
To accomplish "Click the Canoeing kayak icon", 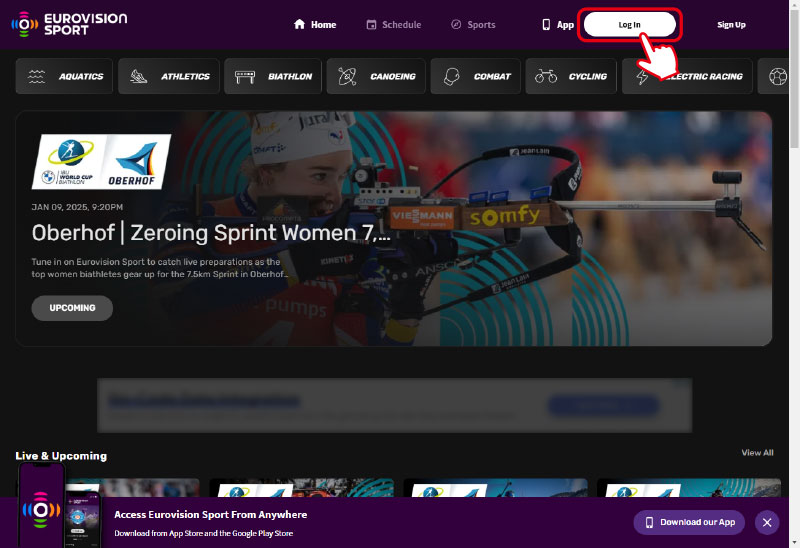I will [347, 77].
